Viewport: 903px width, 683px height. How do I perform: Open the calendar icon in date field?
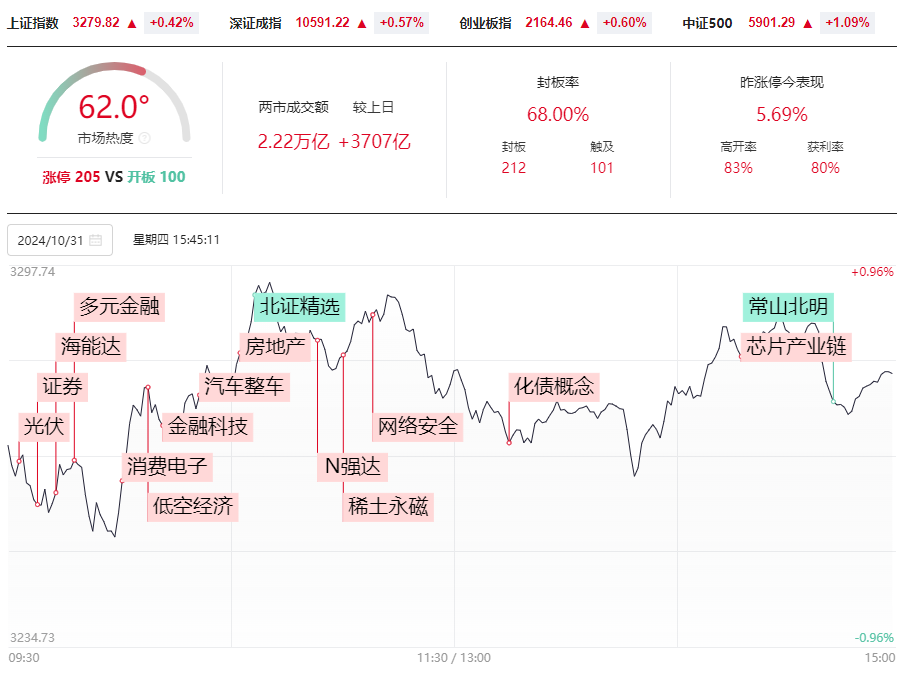(x=96, y=240)
